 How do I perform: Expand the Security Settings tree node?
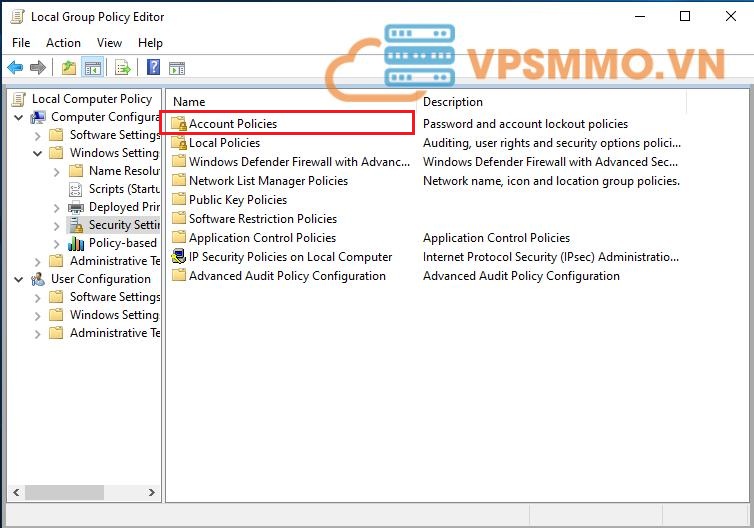point(57,225)
